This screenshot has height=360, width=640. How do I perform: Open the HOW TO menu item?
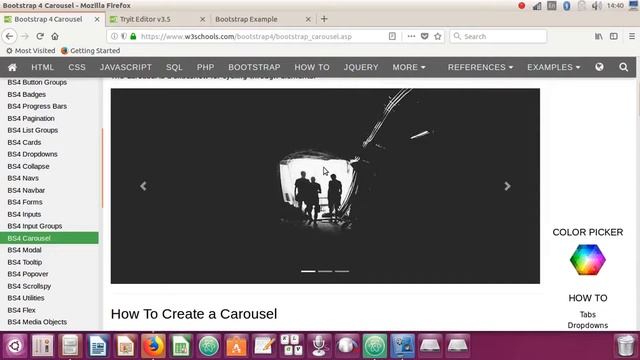tap(312, 67)
